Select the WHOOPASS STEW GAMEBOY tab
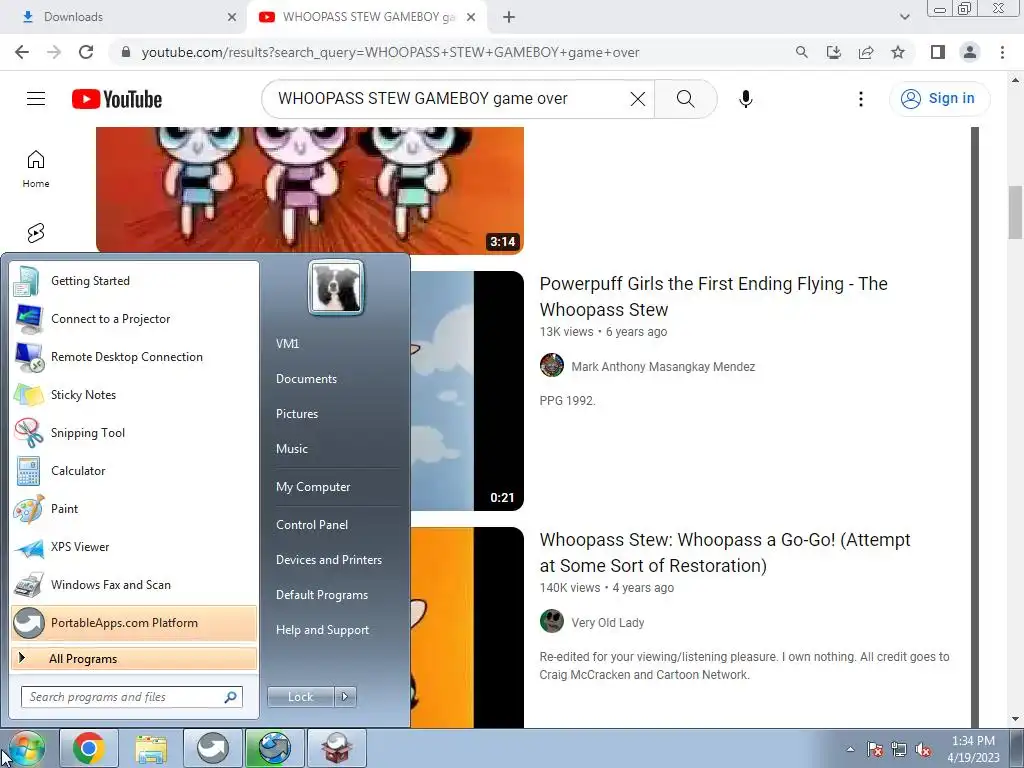Screen dimensions: 1024x768 [x=366, y=17]
